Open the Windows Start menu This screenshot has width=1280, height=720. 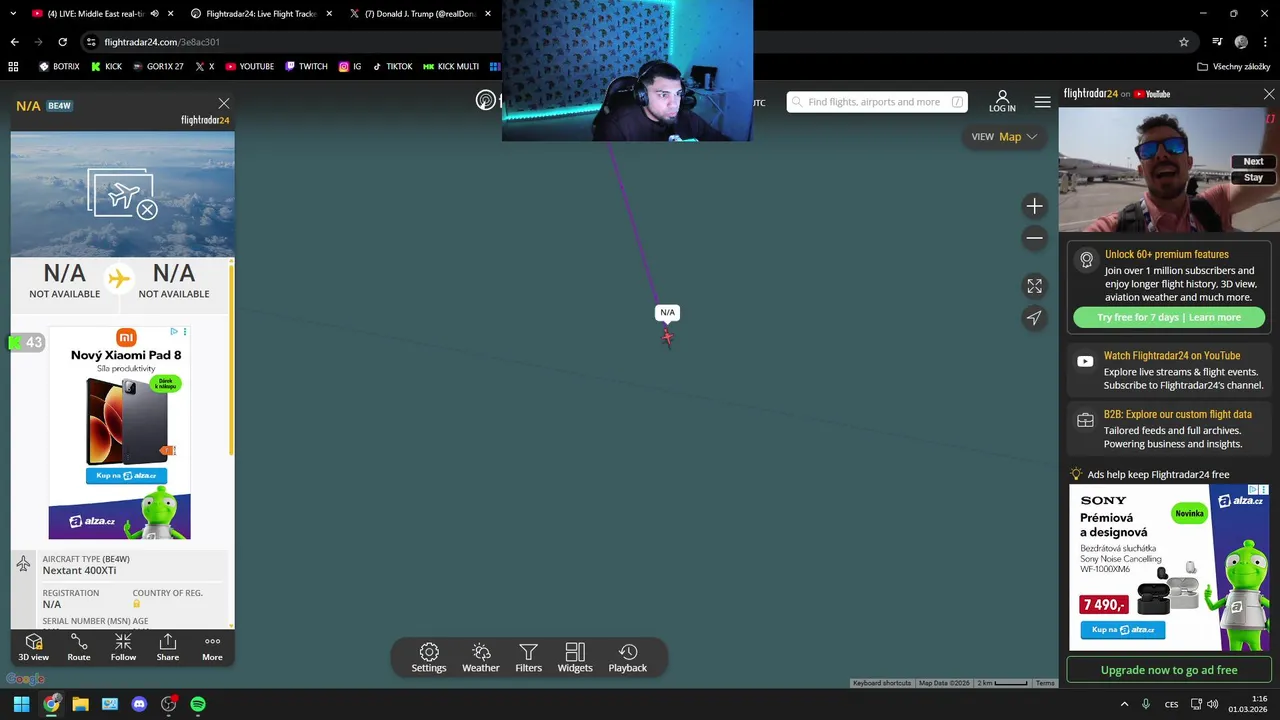point(21,704)
